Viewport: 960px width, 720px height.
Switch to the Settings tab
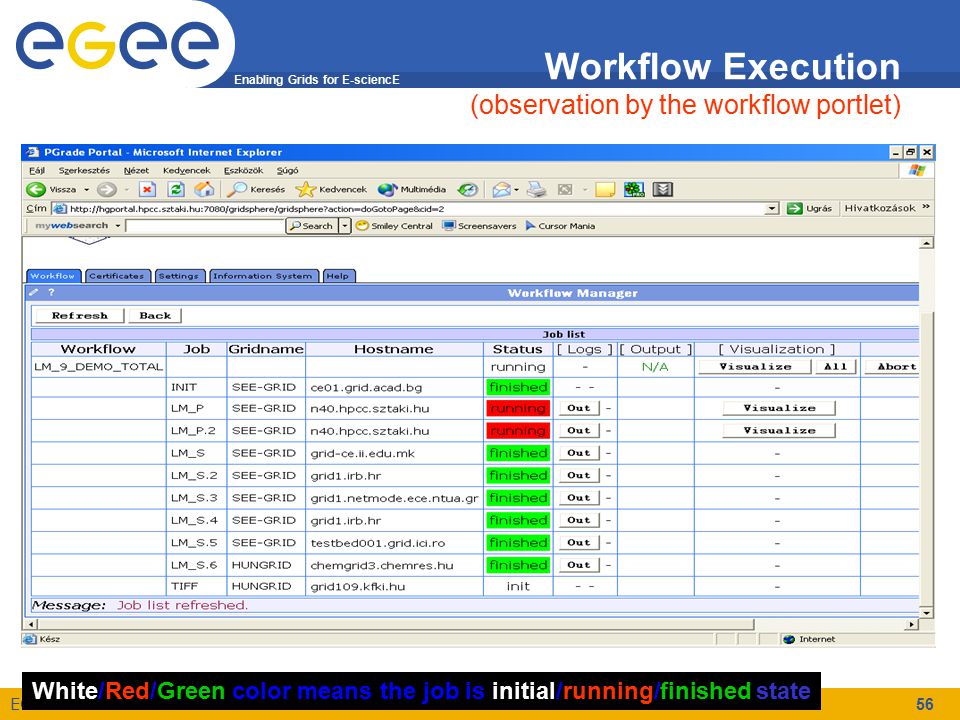point(179,276)
